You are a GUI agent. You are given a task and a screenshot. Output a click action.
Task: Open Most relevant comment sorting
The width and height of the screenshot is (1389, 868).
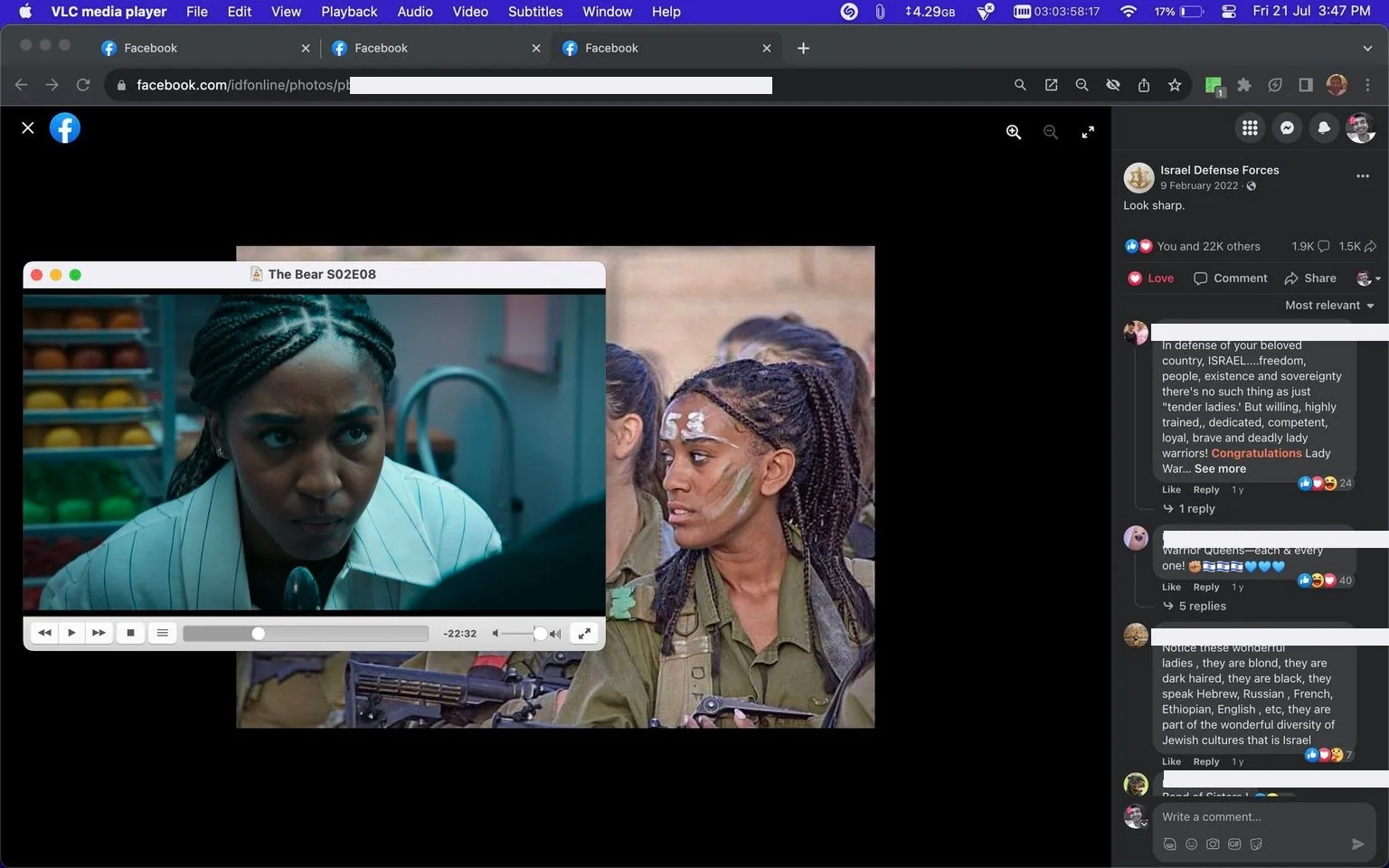pos(1329,306)
